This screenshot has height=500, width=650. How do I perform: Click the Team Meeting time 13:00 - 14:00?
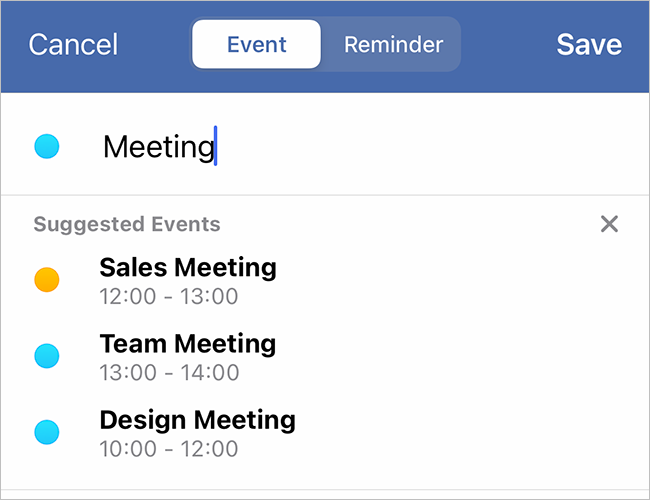tap(169, 373)
